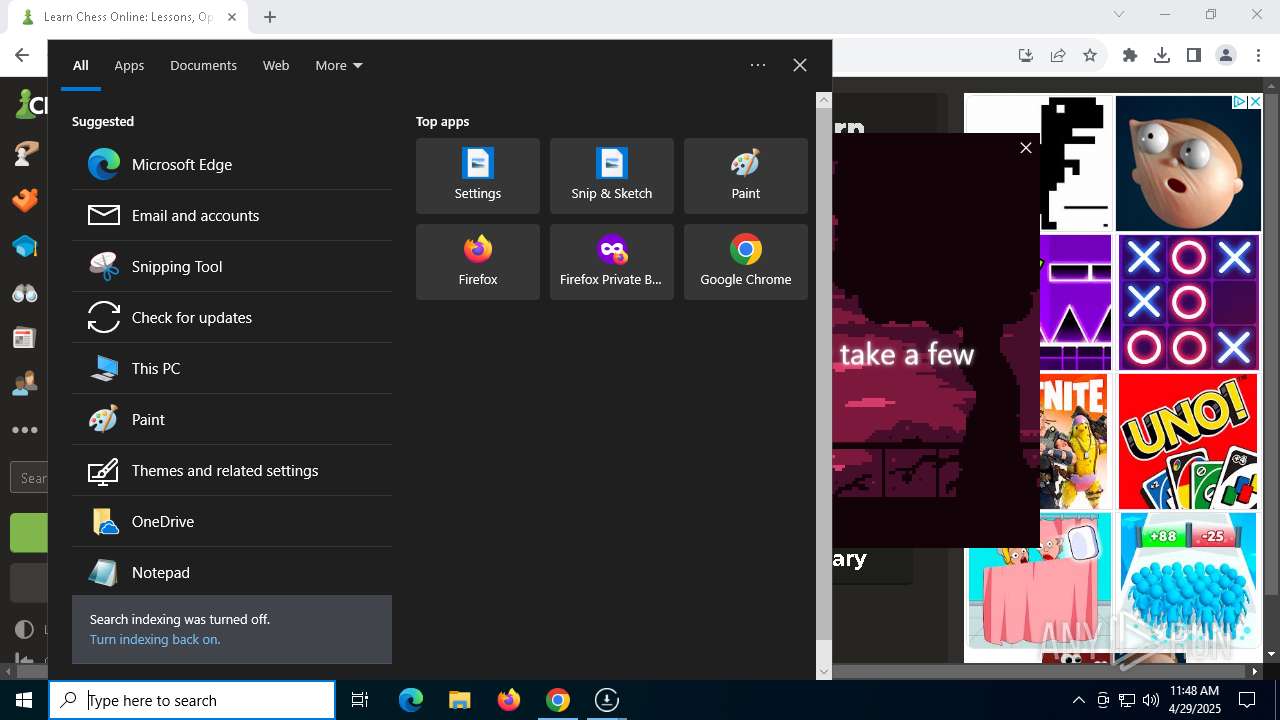Open Microsoft Edge from suggested list
1280x720 pixels.
(x=232, y=164)
